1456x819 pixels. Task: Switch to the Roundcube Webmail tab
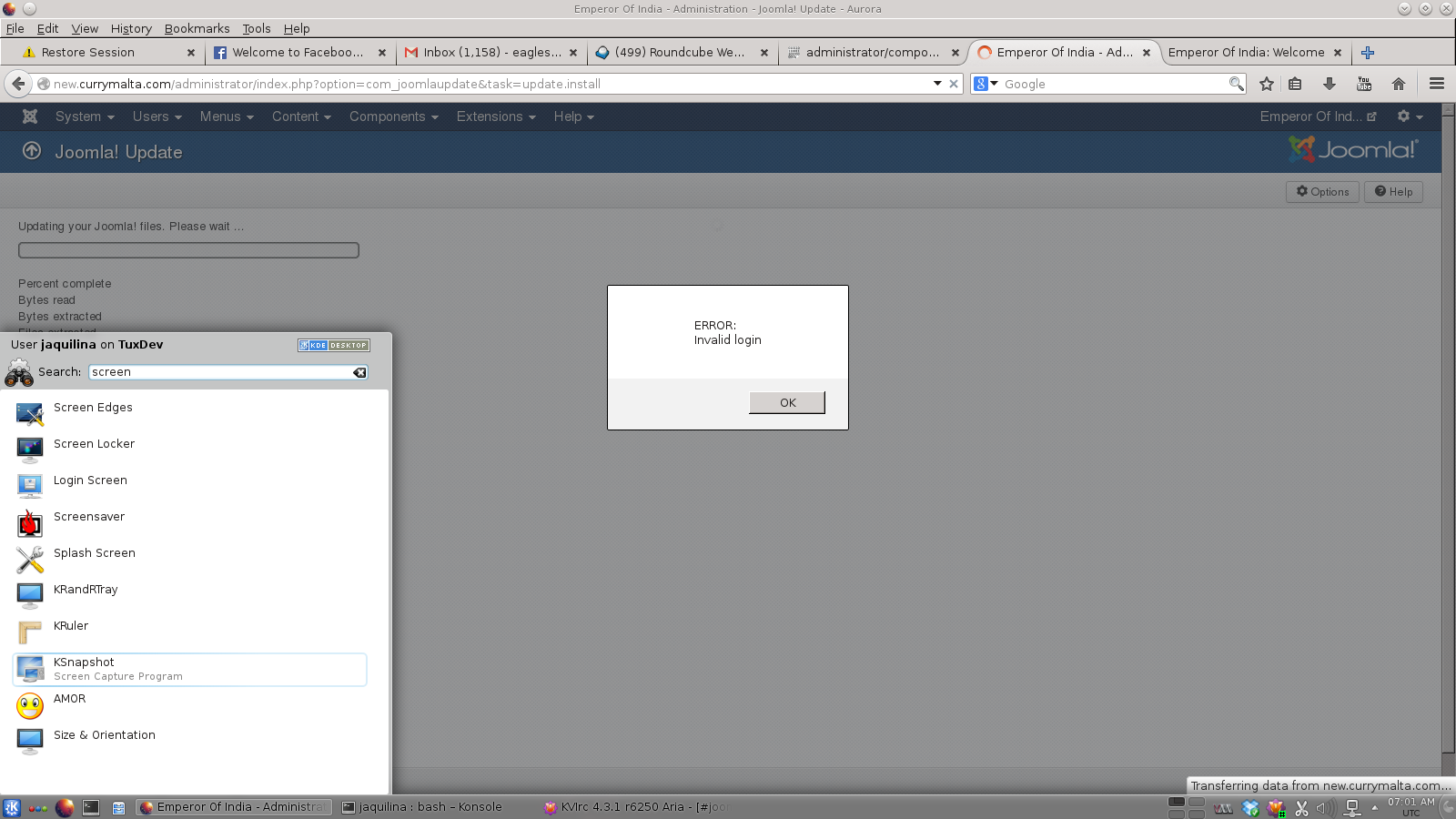pyautogui.click(x=682, y=53)
